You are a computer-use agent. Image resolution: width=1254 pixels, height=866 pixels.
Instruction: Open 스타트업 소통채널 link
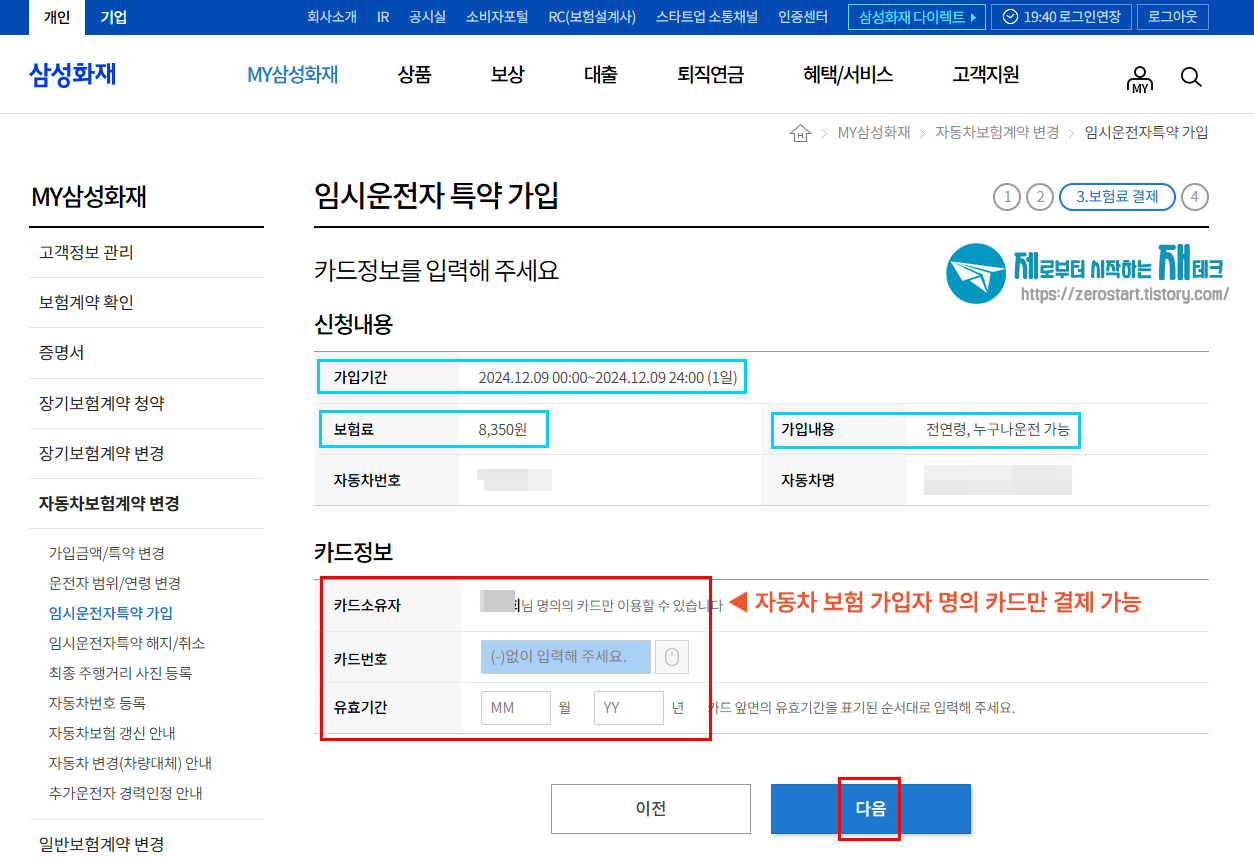tap(707, 17)
